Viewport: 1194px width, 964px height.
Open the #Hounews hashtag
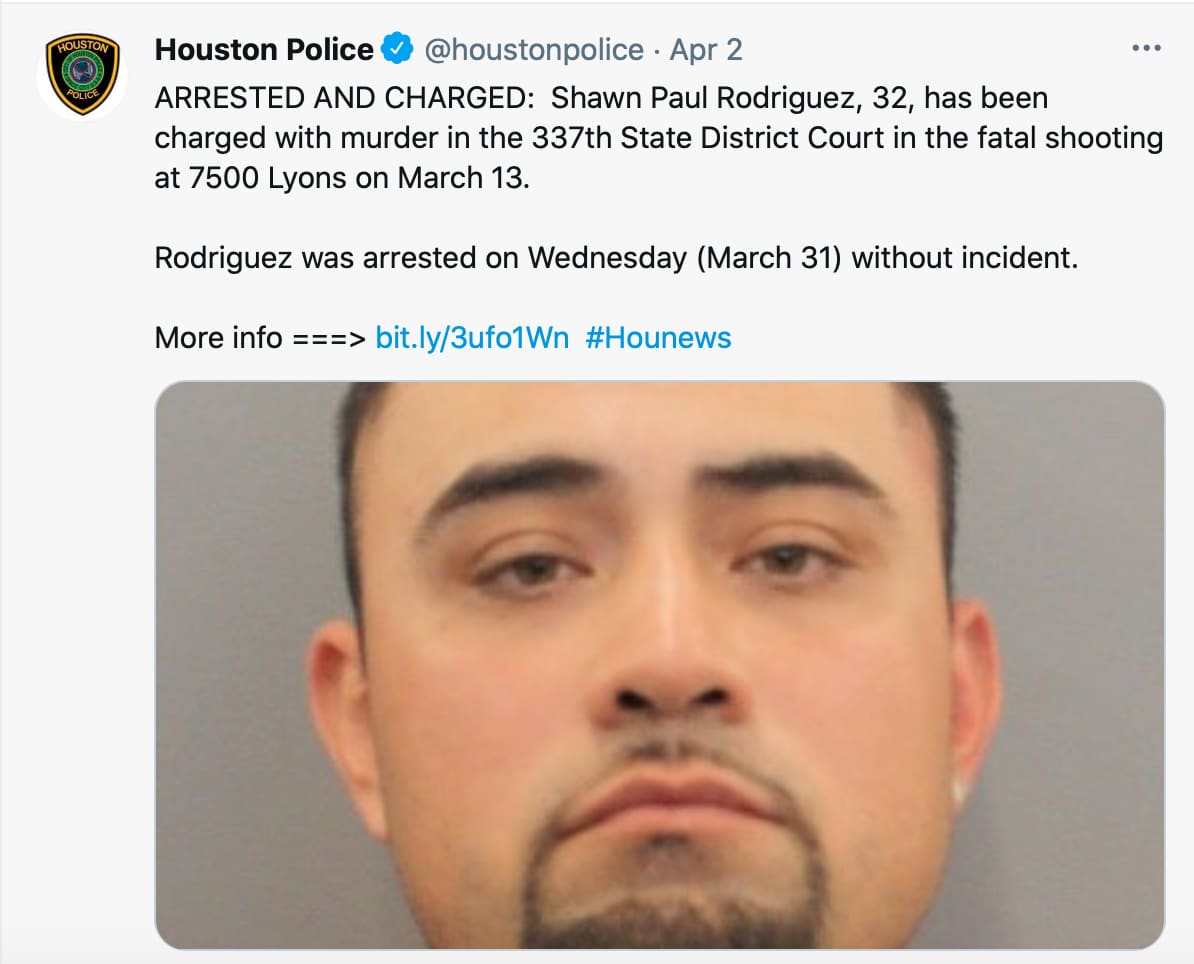(658, 337)
